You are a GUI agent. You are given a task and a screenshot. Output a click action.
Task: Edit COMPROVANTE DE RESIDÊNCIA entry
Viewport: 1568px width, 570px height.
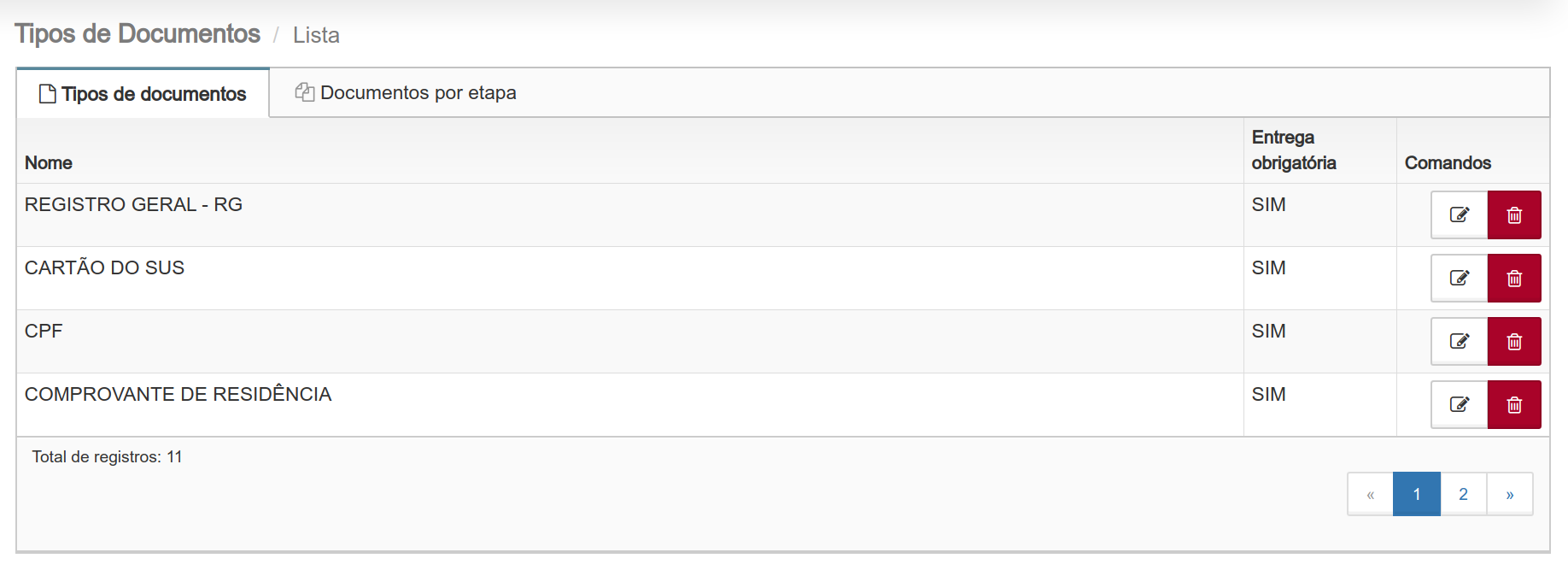(1460, 404)
